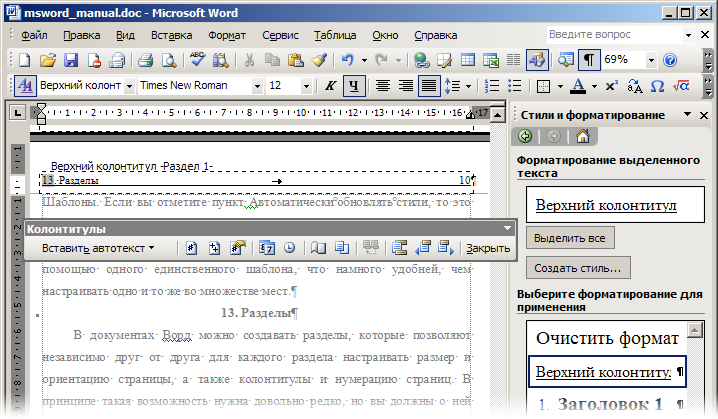Click the Columns layout icon

(514, 60)
